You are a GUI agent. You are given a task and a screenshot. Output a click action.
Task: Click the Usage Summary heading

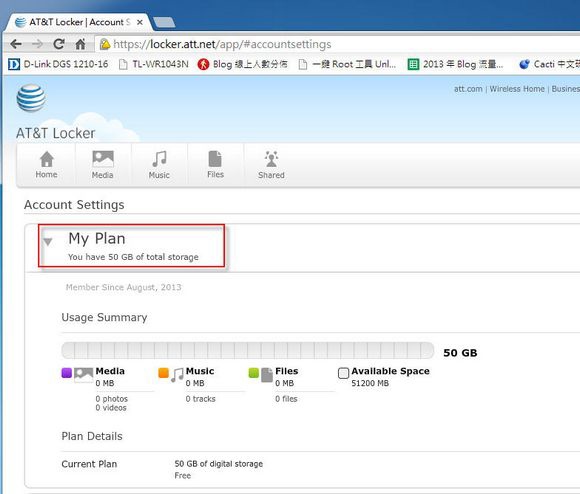click(x=104, y=317)
